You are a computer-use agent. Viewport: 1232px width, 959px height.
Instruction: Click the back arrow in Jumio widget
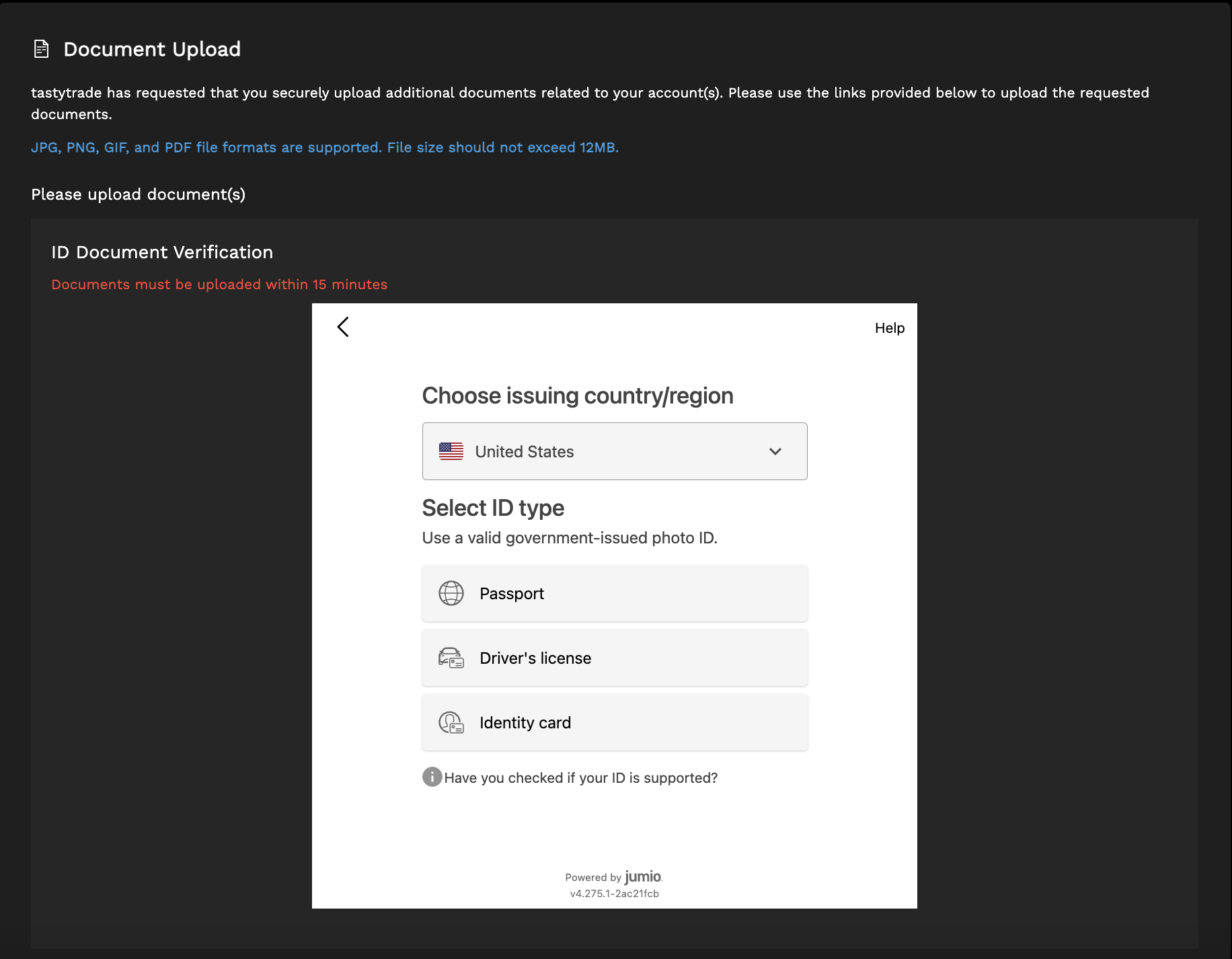coord(343,328)
